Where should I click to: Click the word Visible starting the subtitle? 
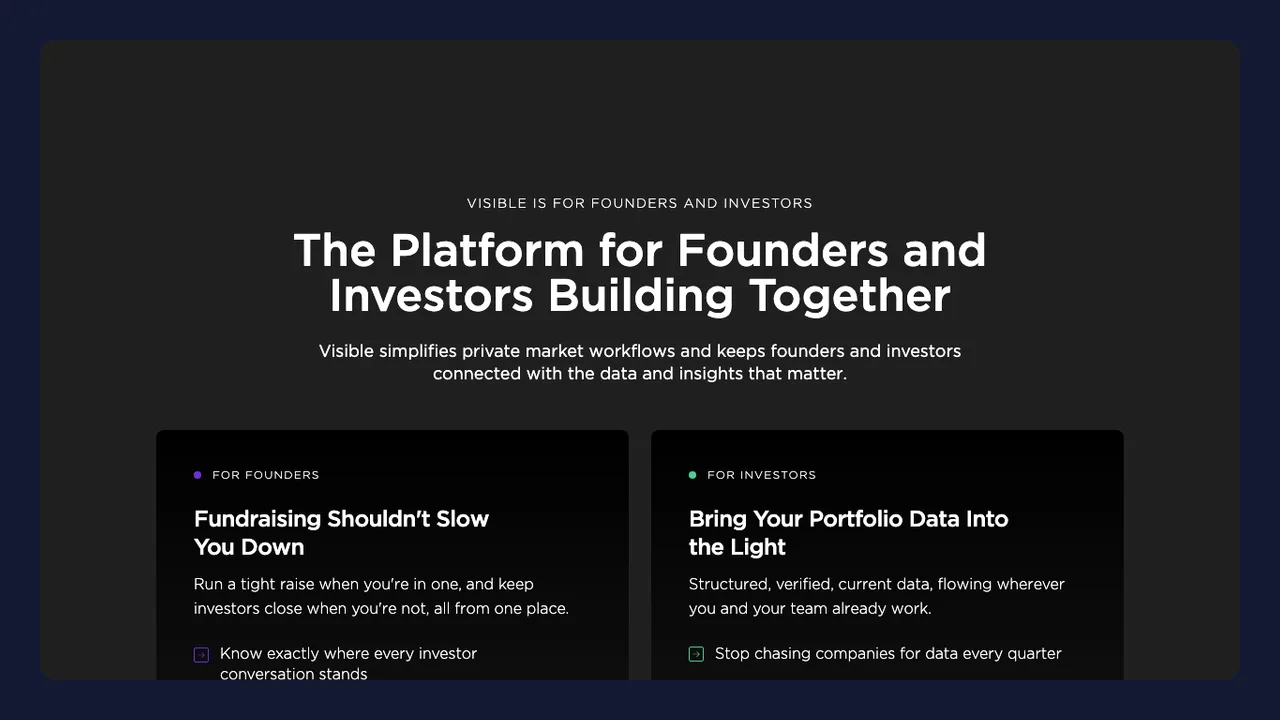[x=346, y=351]
